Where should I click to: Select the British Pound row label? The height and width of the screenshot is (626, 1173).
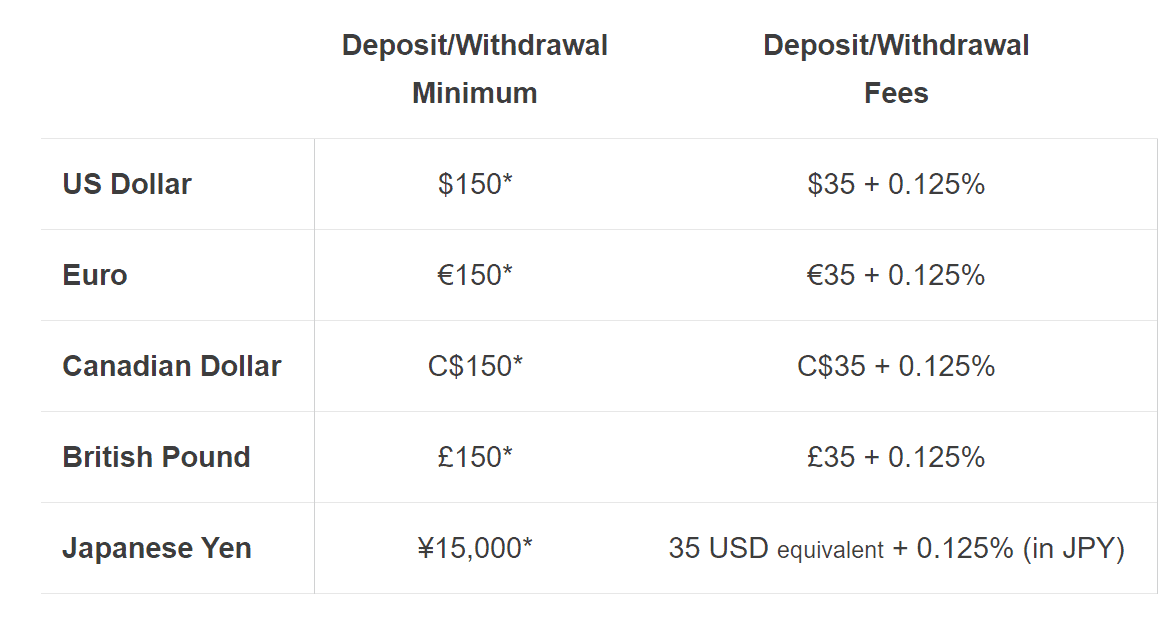[x=156, y=457]
